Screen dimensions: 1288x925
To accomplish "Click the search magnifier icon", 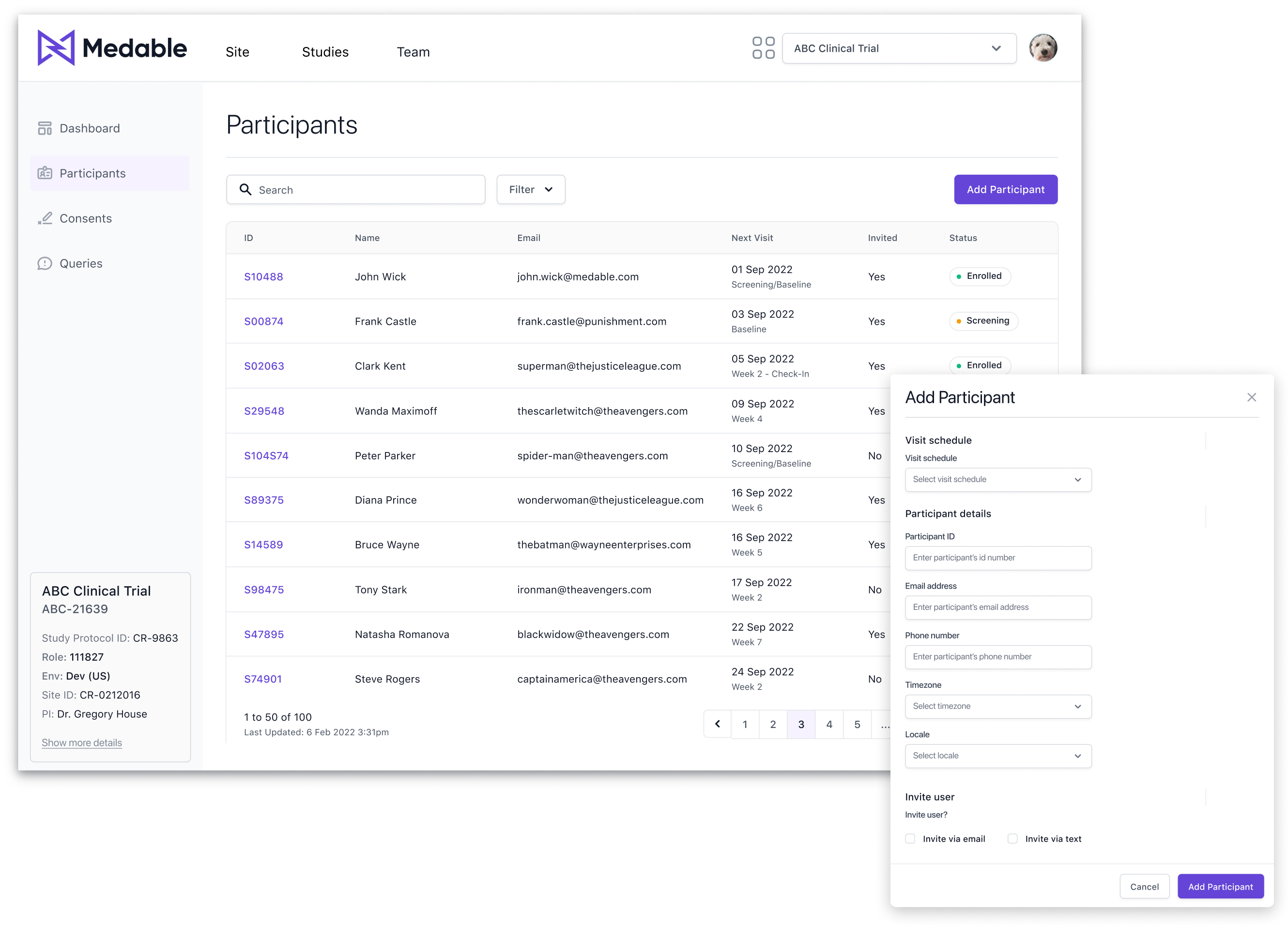I will point(245,190).
